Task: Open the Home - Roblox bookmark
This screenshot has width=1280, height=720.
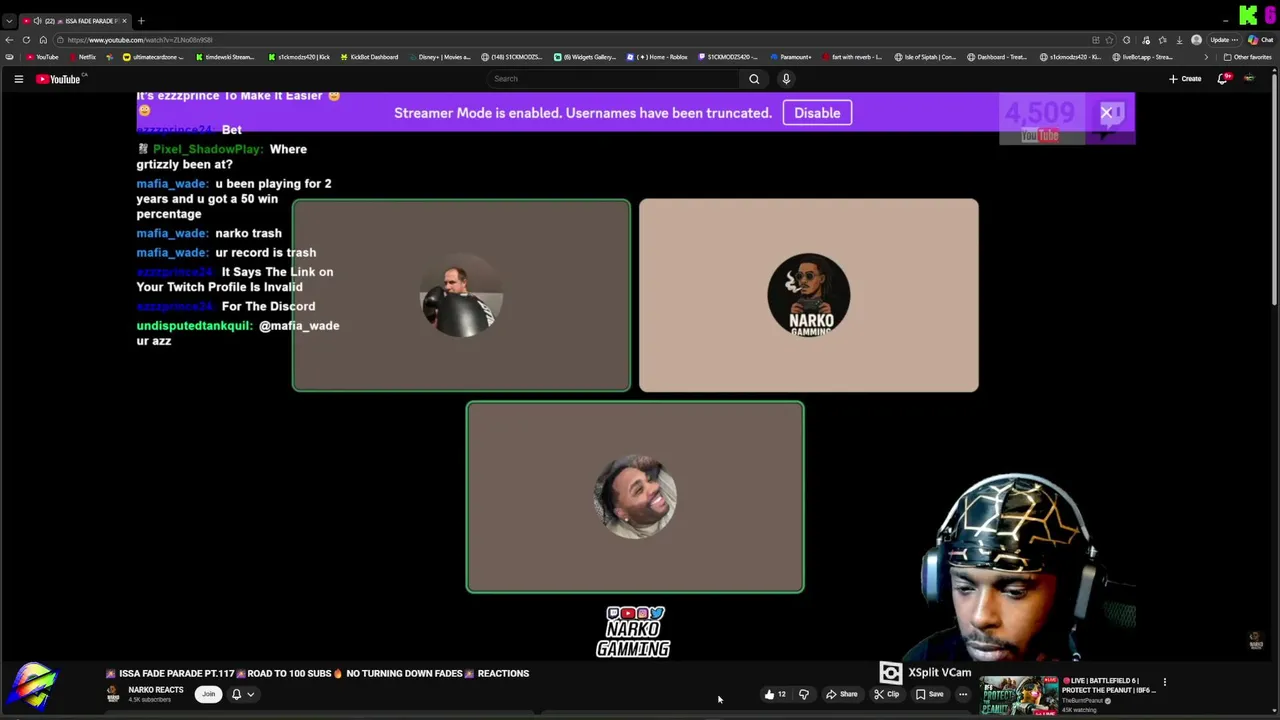Action: 657,57
